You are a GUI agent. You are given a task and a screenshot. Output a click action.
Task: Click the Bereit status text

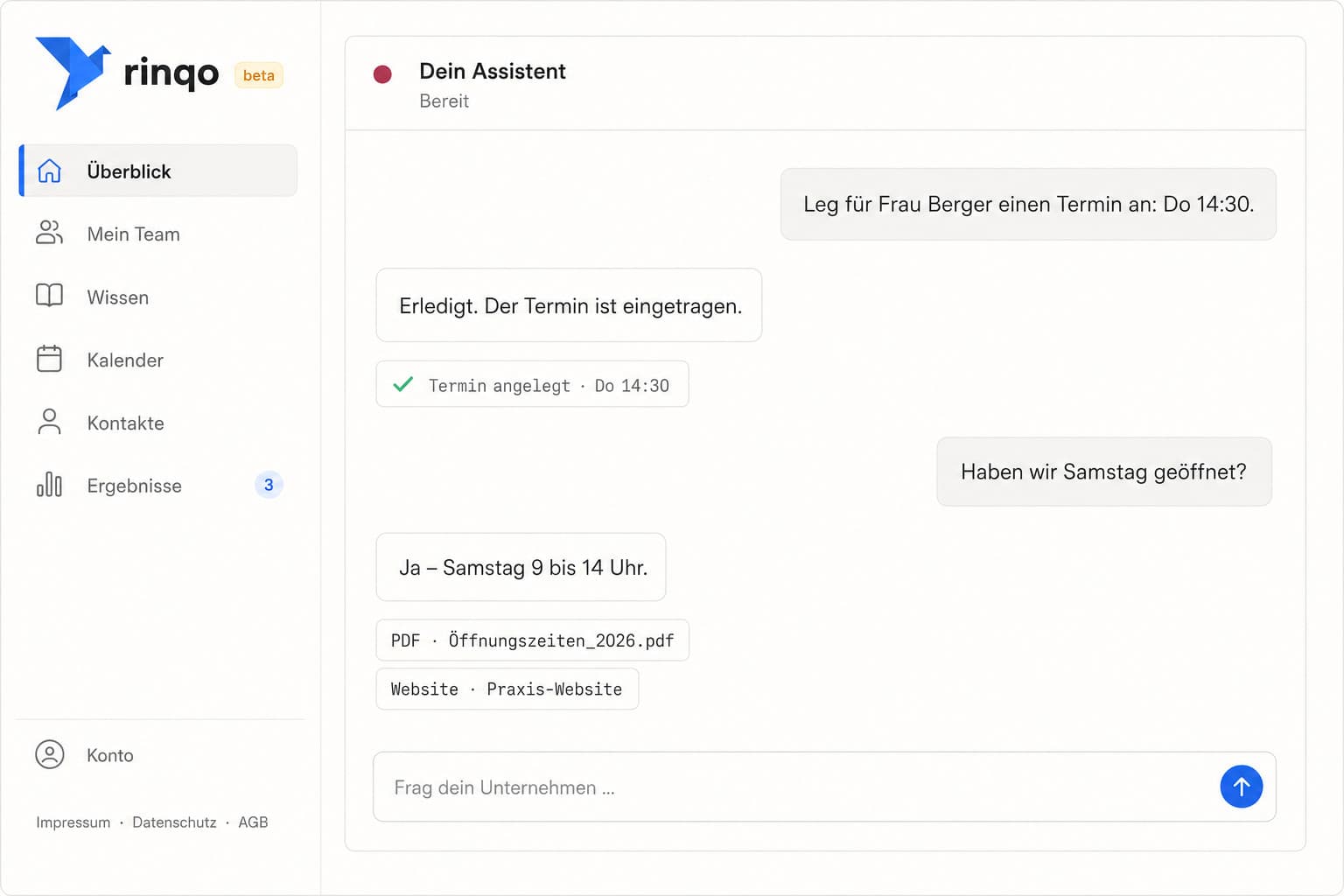coord(444,101)
